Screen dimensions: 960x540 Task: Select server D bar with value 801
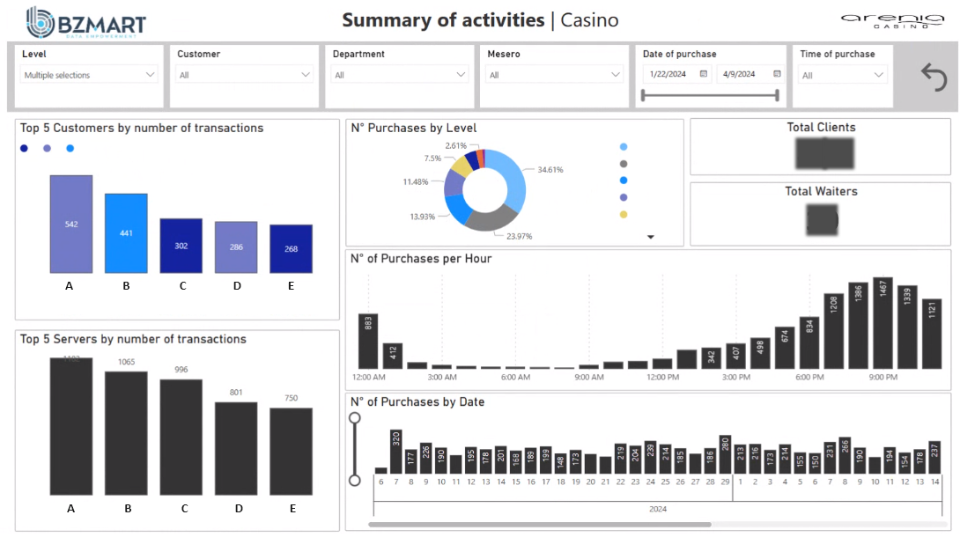pos(236,448)
